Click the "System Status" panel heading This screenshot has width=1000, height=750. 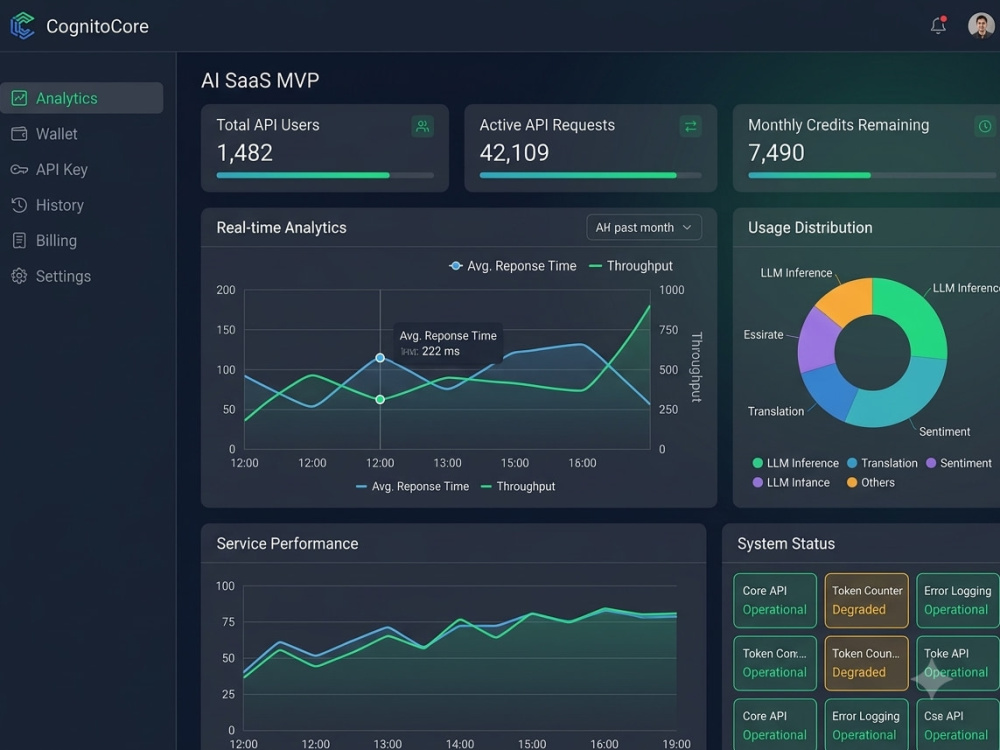(786, 543)
